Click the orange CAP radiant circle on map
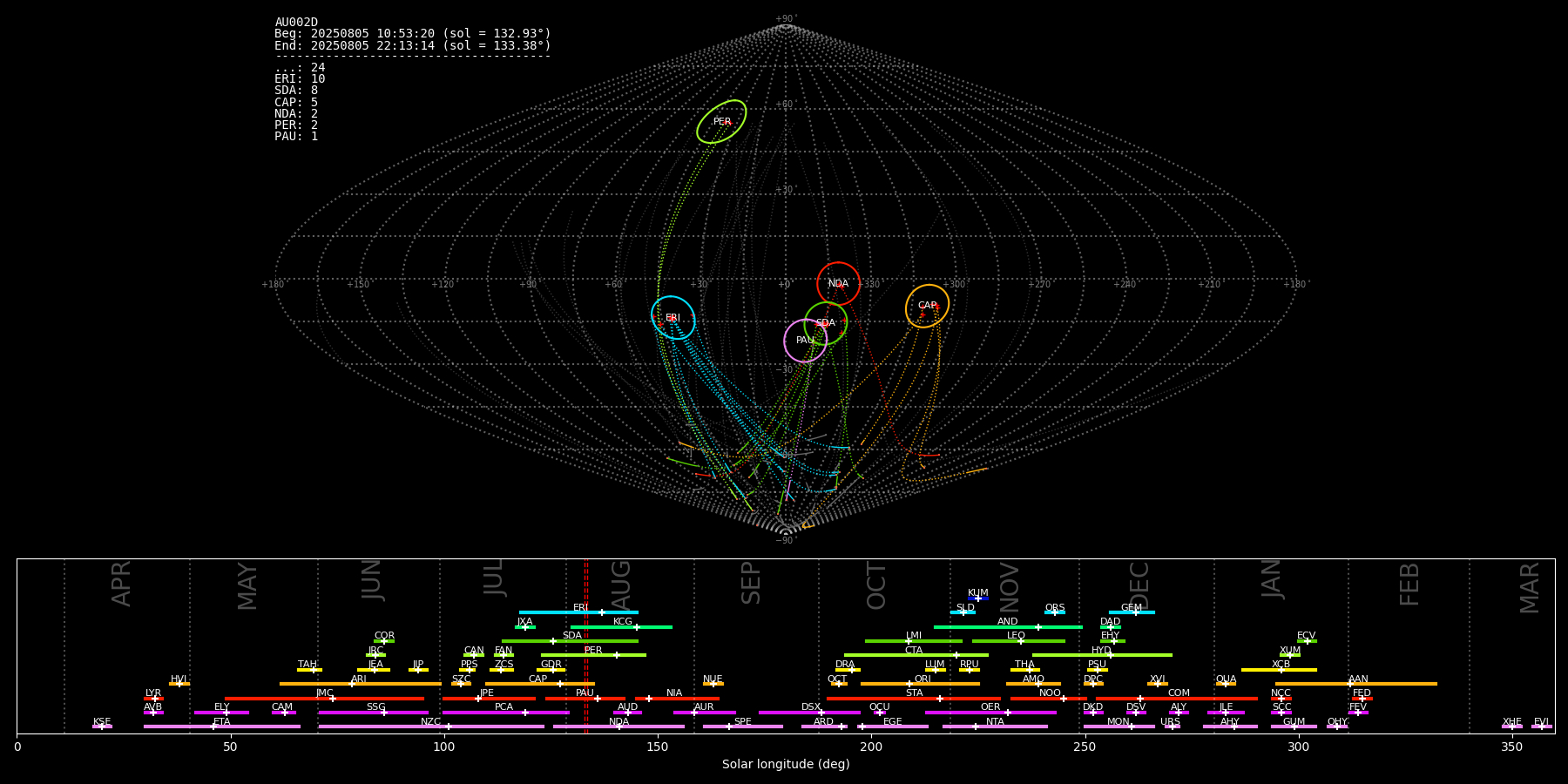 [927, 306]
